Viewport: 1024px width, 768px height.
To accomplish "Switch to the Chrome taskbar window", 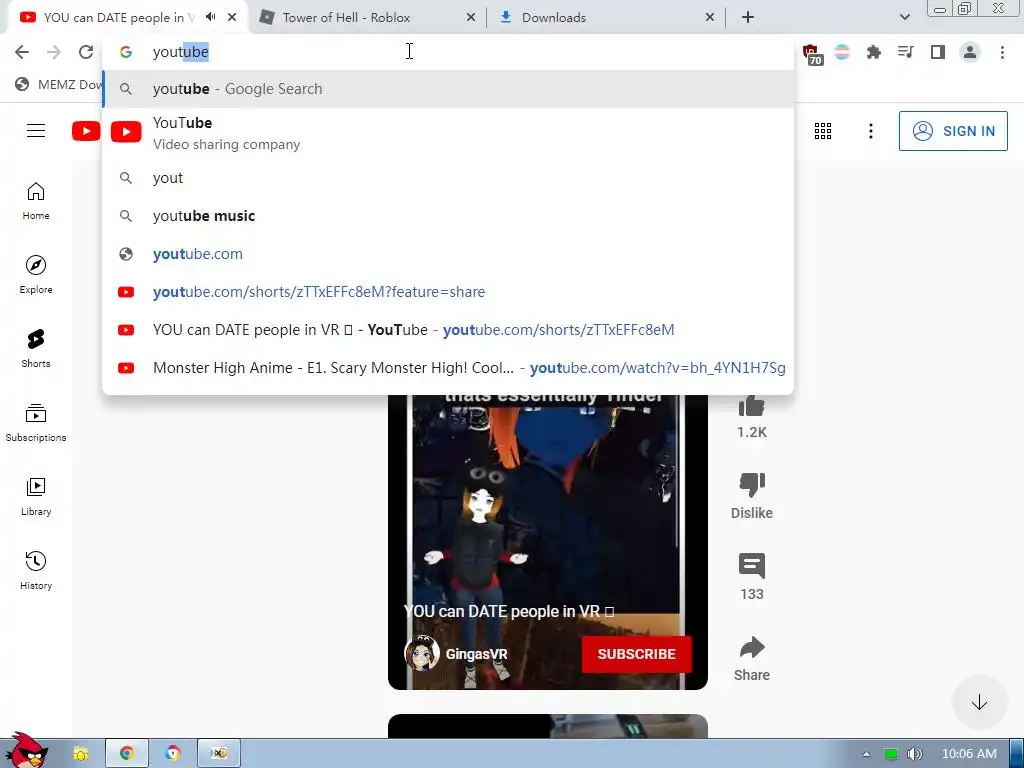I will [x=127, y=754].
